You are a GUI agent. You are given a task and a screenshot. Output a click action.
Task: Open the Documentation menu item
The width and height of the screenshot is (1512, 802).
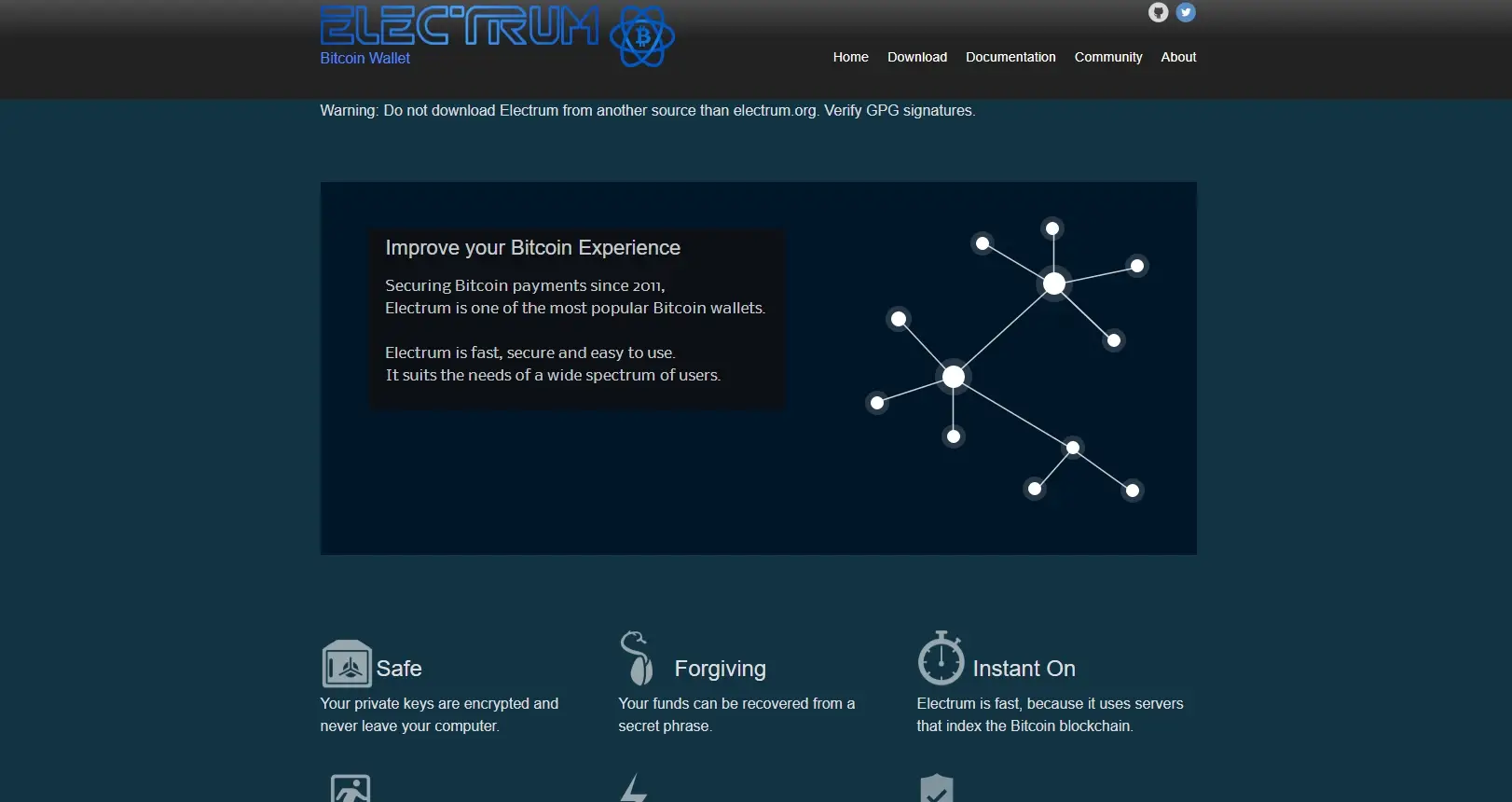pos(1010,57)
